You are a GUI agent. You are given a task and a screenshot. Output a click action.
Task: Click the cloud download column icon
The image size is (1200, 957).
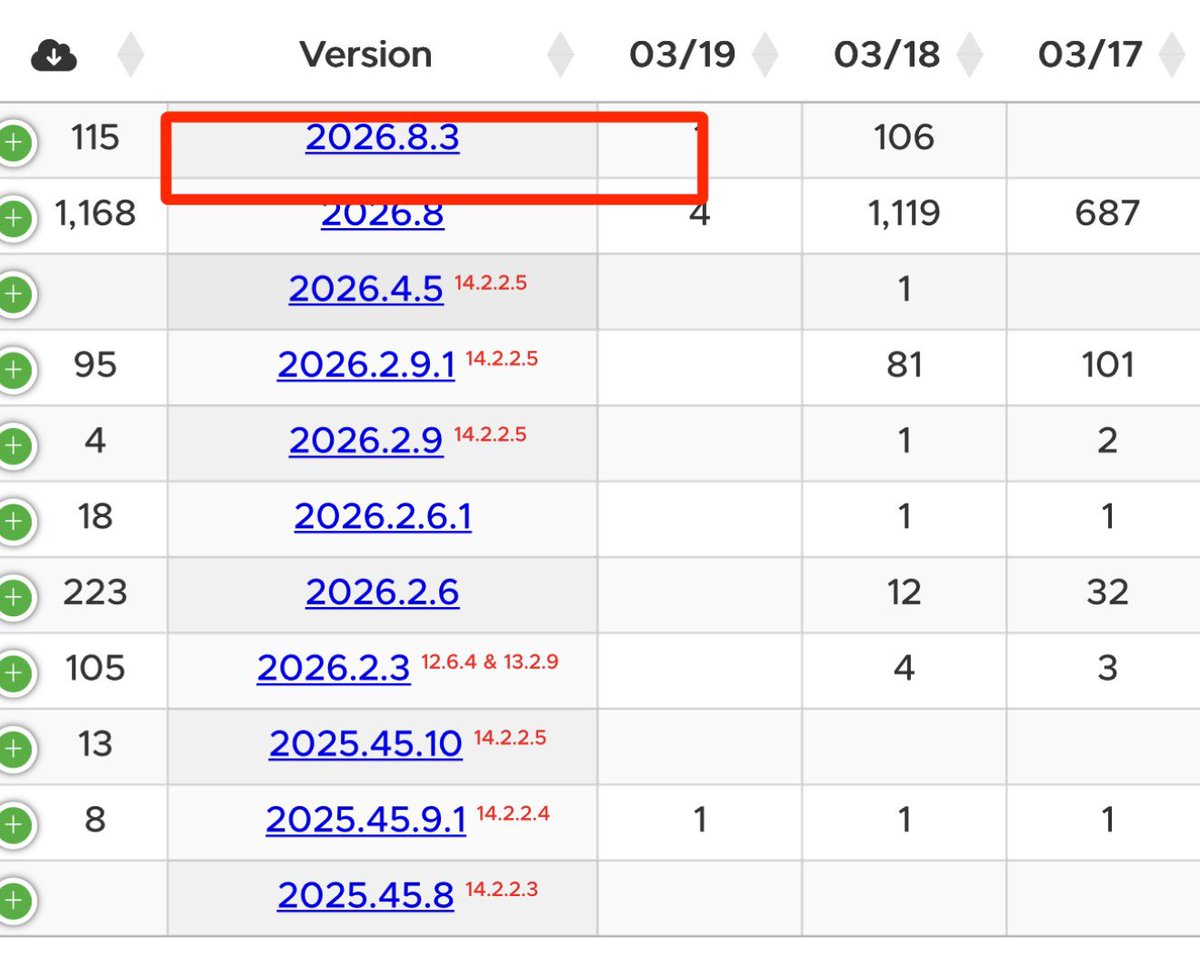click(54, 56)
